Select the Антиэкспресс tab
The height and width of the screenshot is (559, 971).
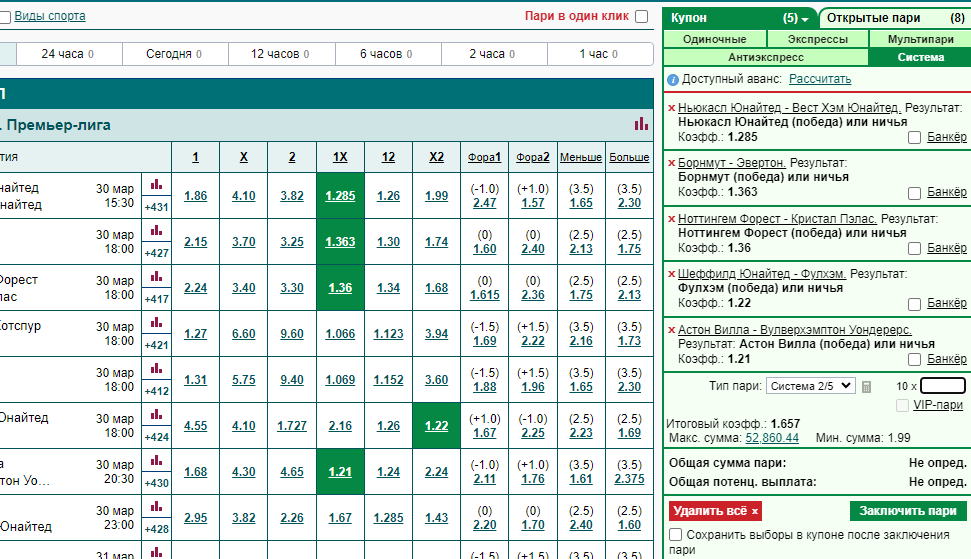pyautogui.click(x=765, y=57)
